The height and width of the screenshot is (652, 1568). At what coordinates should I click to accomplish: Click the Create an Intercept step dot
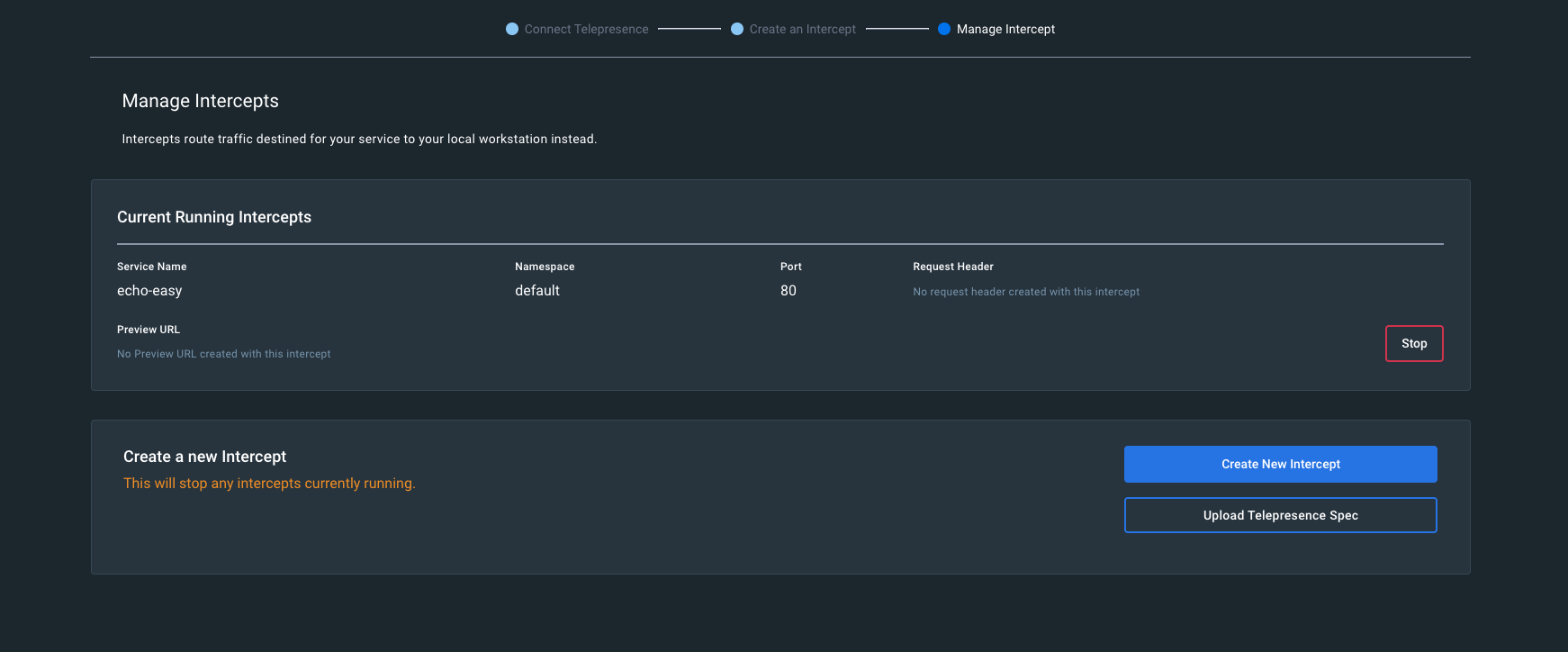tap(737, 29)
